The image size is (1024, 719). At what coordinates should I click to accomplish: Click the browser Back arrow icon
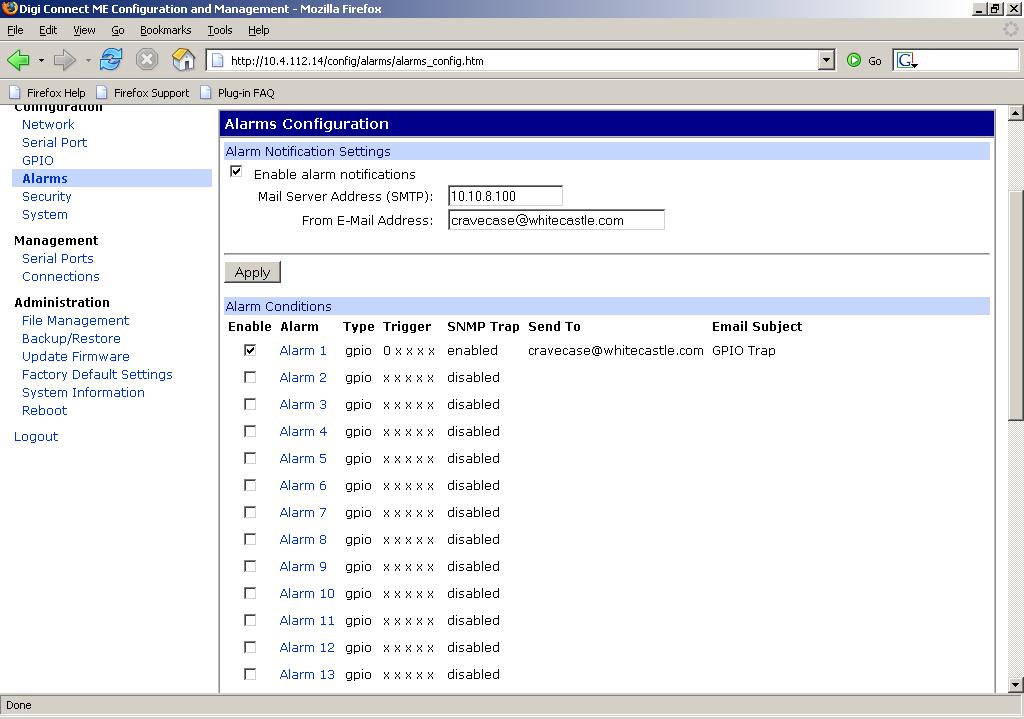coord(18,60)
